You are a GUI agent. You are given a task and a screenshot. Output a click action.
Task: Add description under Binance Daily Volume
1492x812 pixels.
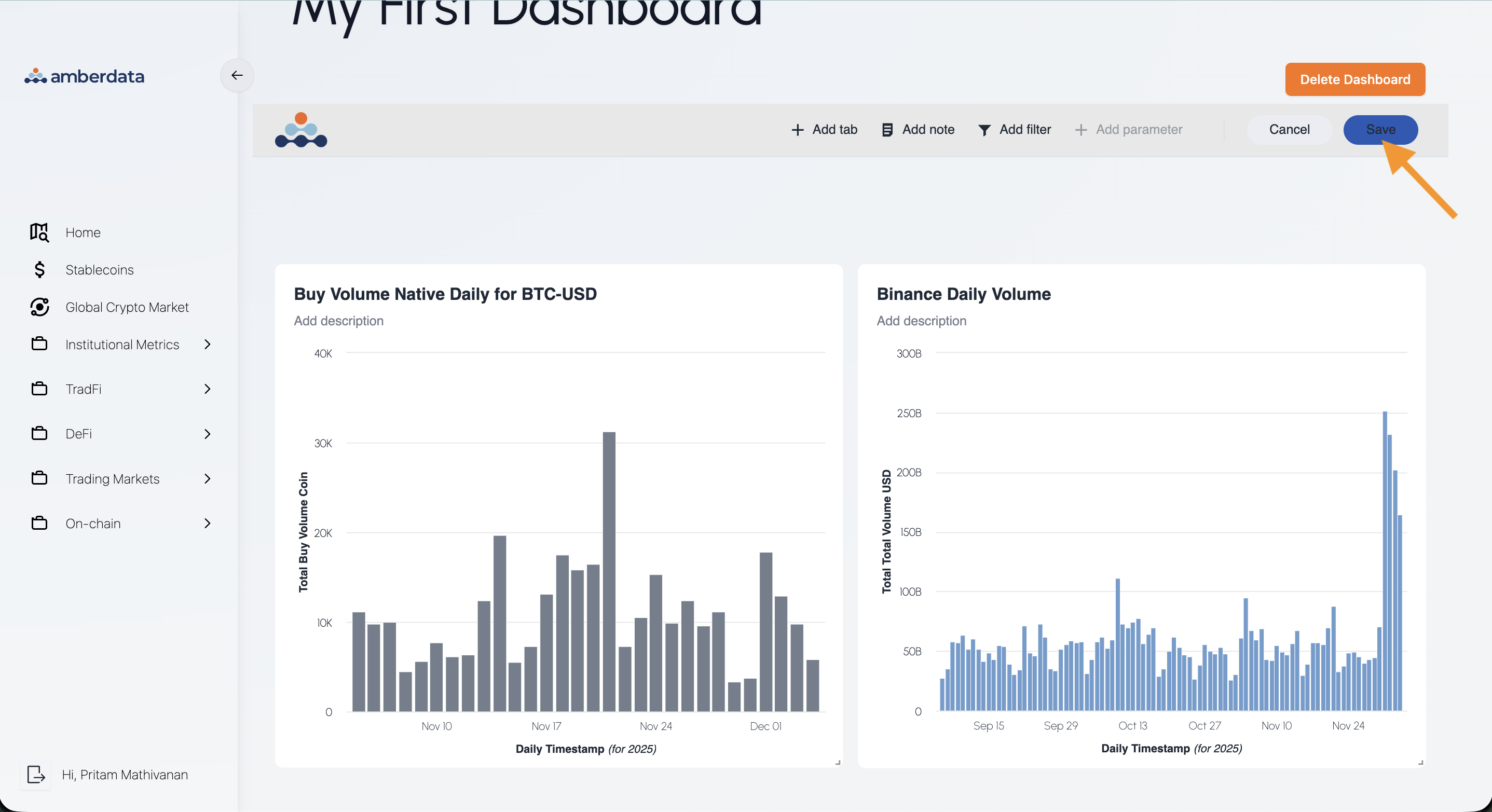pyautogui.click(x=921, y=321)
